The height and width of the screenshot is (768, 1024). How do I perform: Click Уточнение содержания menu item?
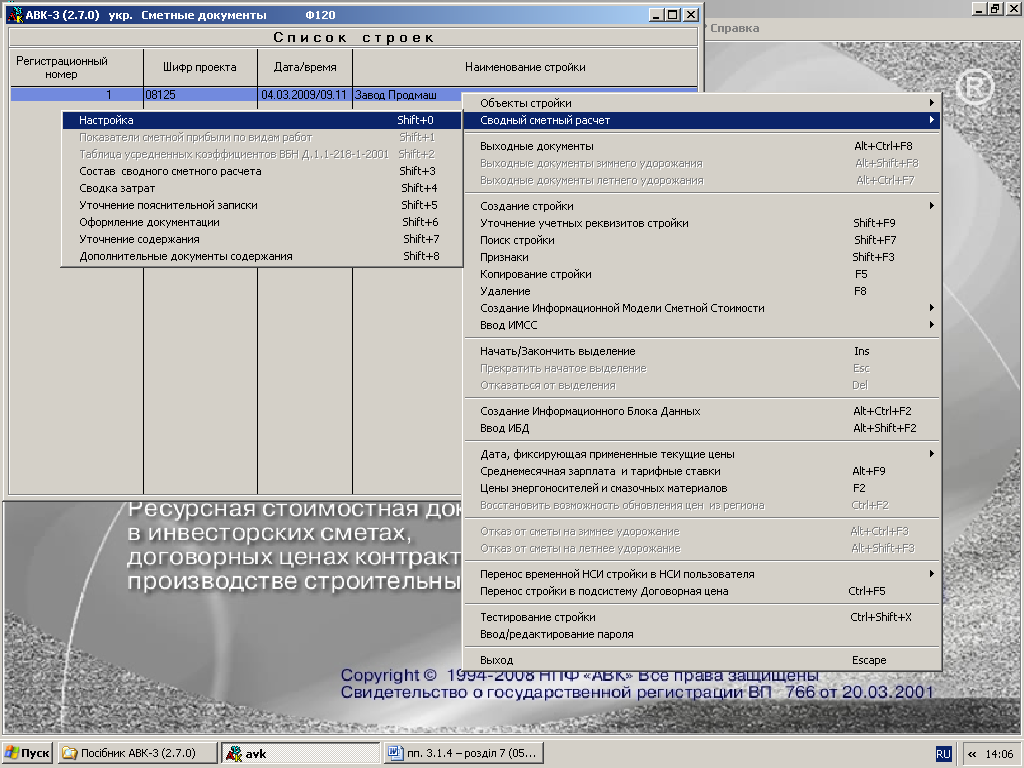coord(262,239)
